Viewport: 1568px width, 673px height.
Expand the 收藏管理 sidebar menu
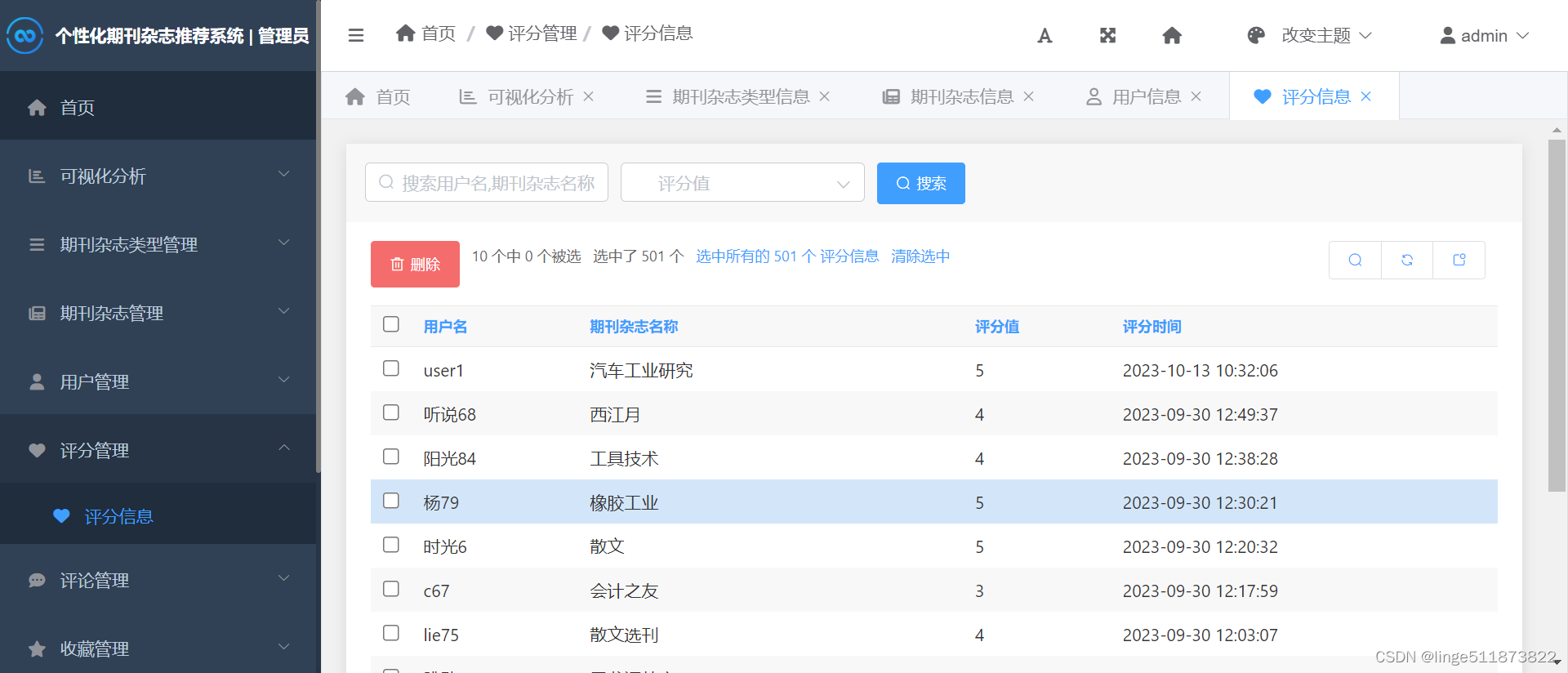284,647
